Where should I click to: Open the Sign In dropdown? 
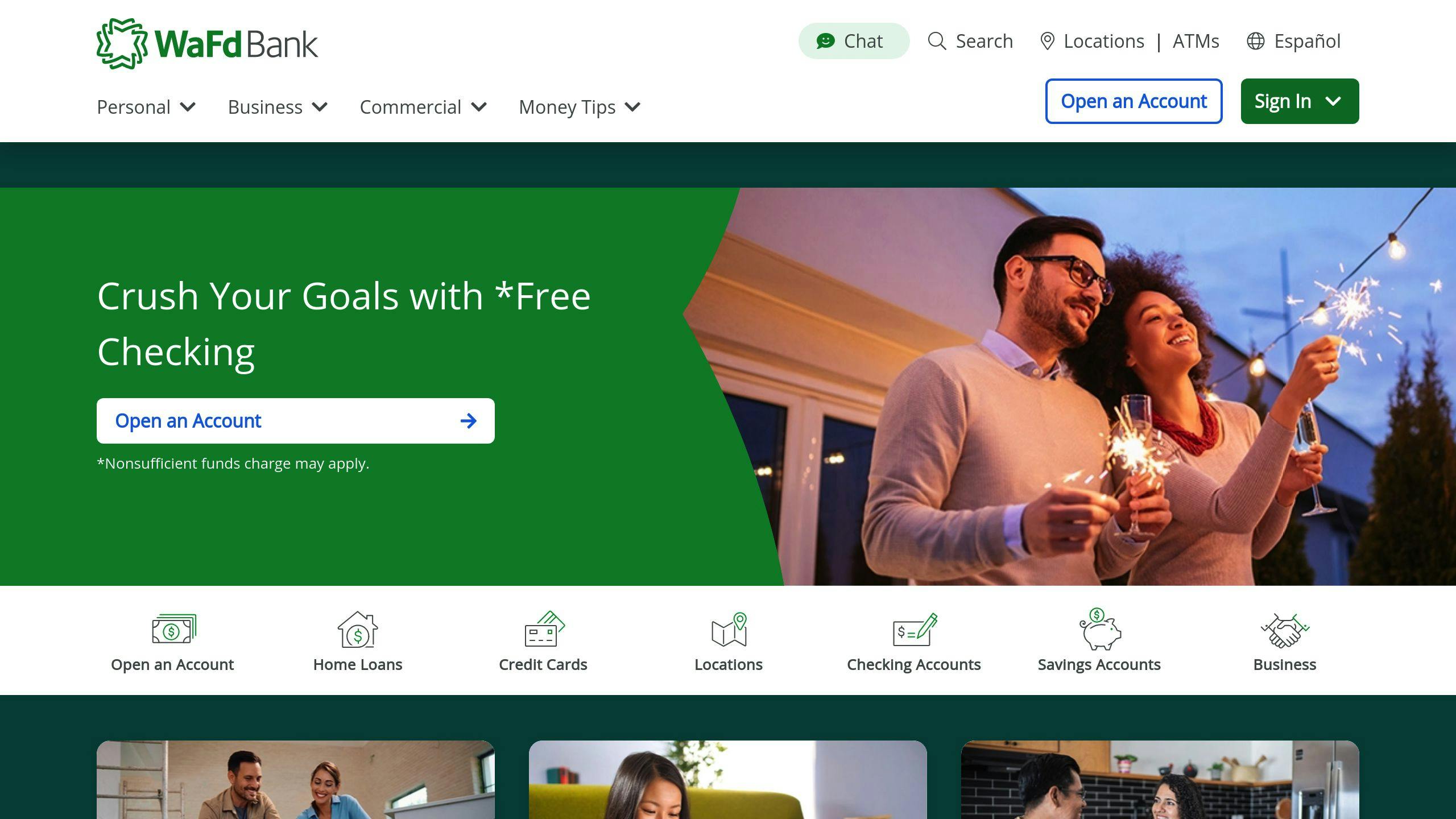point(1300,101)
